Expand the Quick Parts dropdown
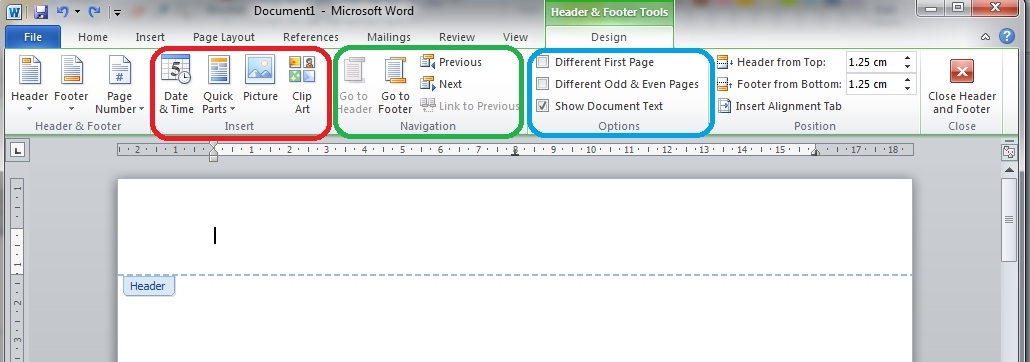 [x=218, y=84]
